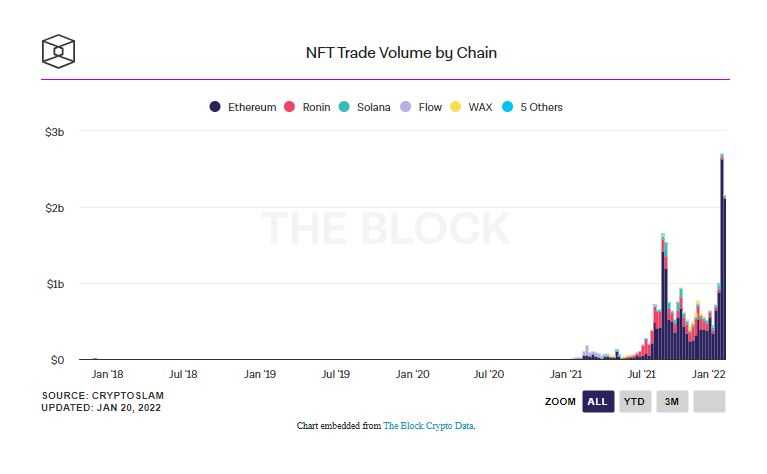Screen dimensions: 767x474
Task: Toggle the WAX legend marker
Action: pyautogui.click(x=456, y=107)
